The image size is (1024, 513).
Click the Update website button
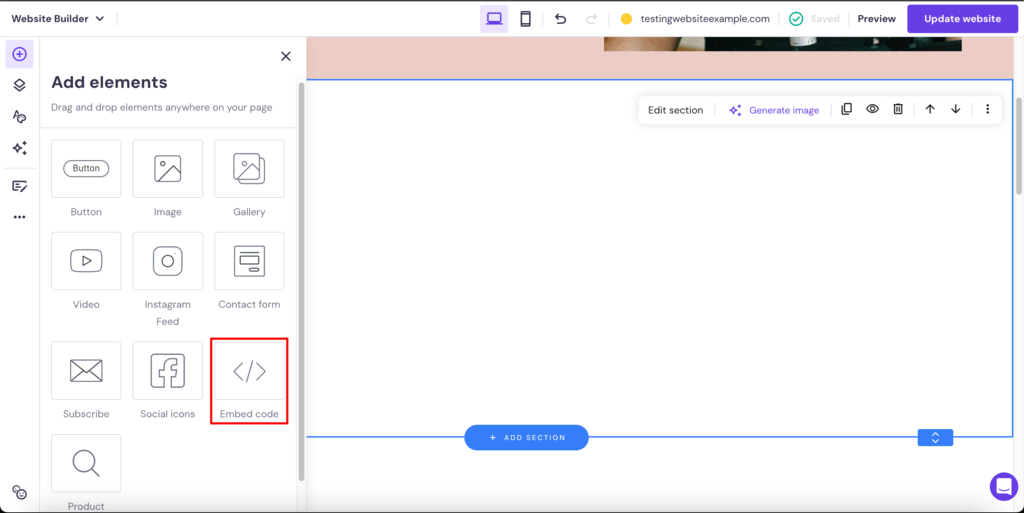(x=962, y=19)
